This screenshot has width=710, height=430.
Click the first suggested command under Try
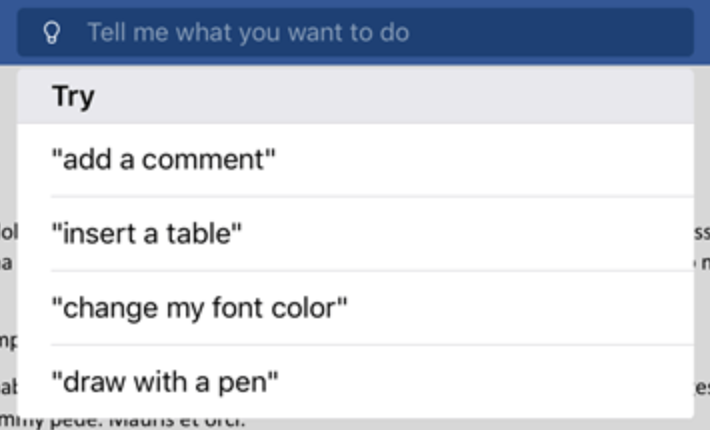tap(163, 159)
